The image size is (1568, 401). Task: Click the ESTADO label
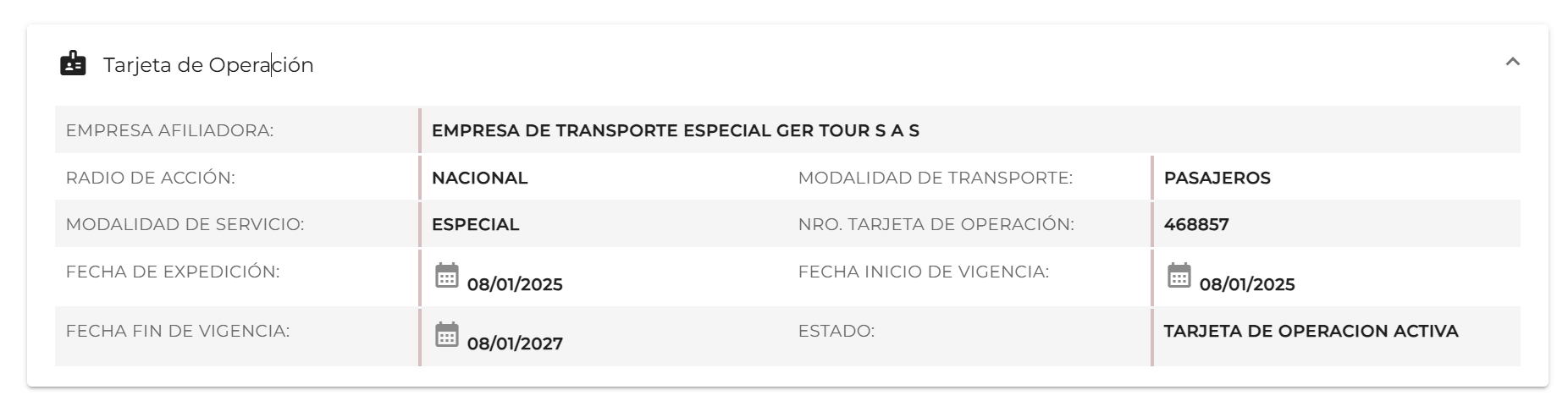click(836, 331)
